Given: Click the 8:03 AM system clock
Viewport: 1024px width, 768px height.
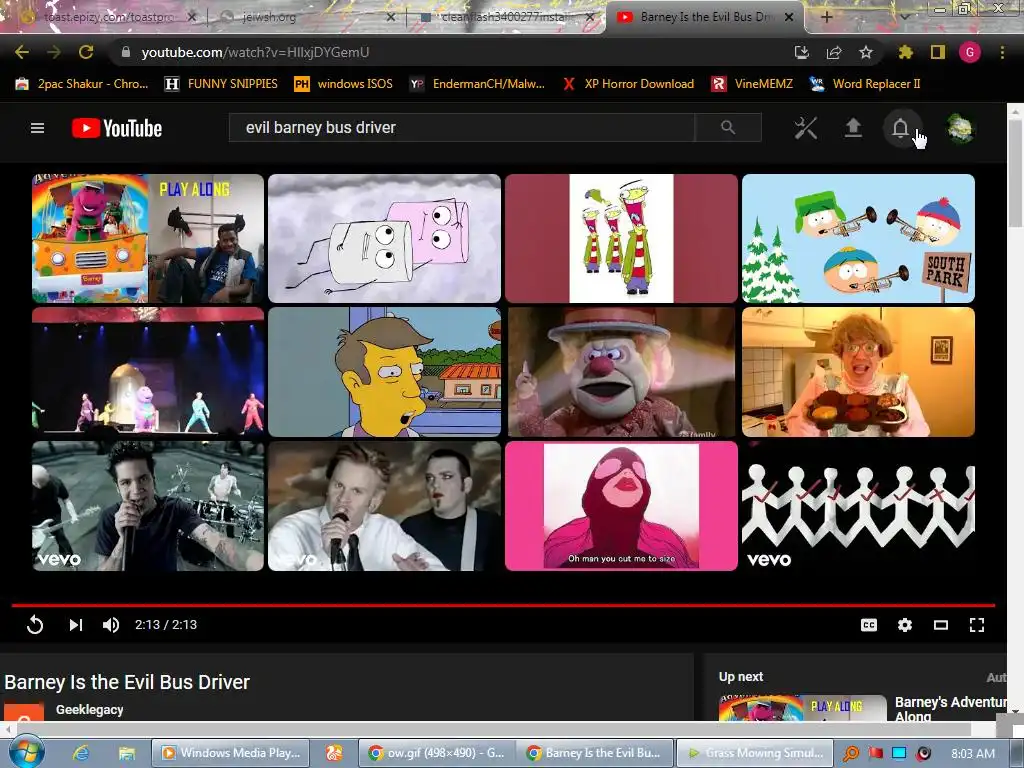Looking at the screenshot, I should pos(973,753).
